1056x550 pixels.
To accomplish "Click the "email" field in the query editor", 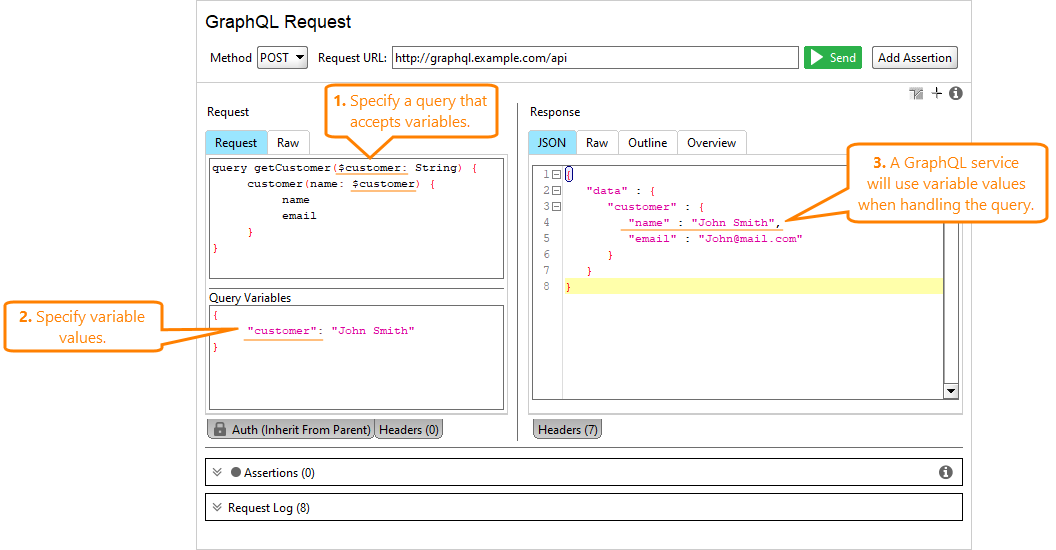I will (299, 216).
